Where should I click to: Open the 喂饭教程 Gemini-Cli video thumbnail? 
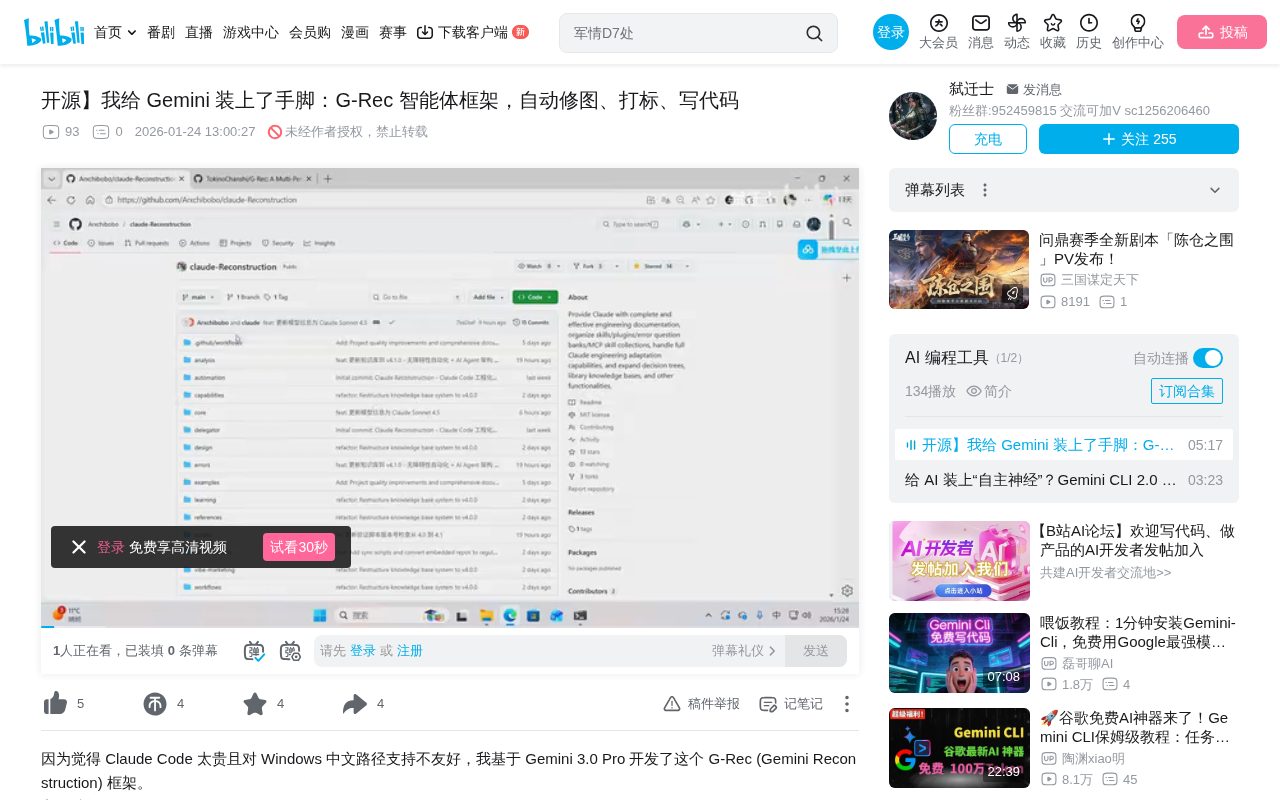click(960, 653)
